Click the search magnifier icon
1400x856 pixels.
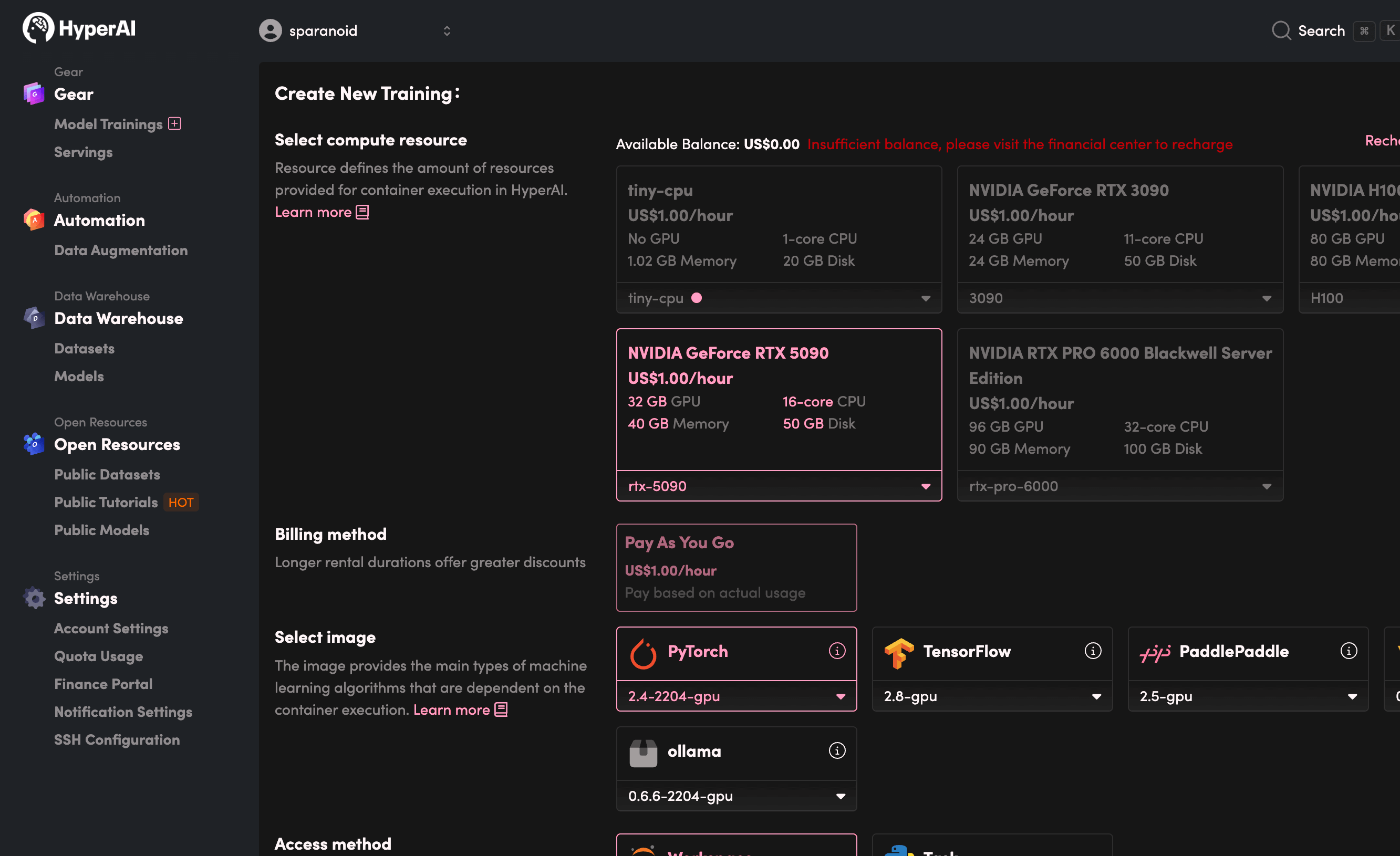click(x=1281, y=30)
